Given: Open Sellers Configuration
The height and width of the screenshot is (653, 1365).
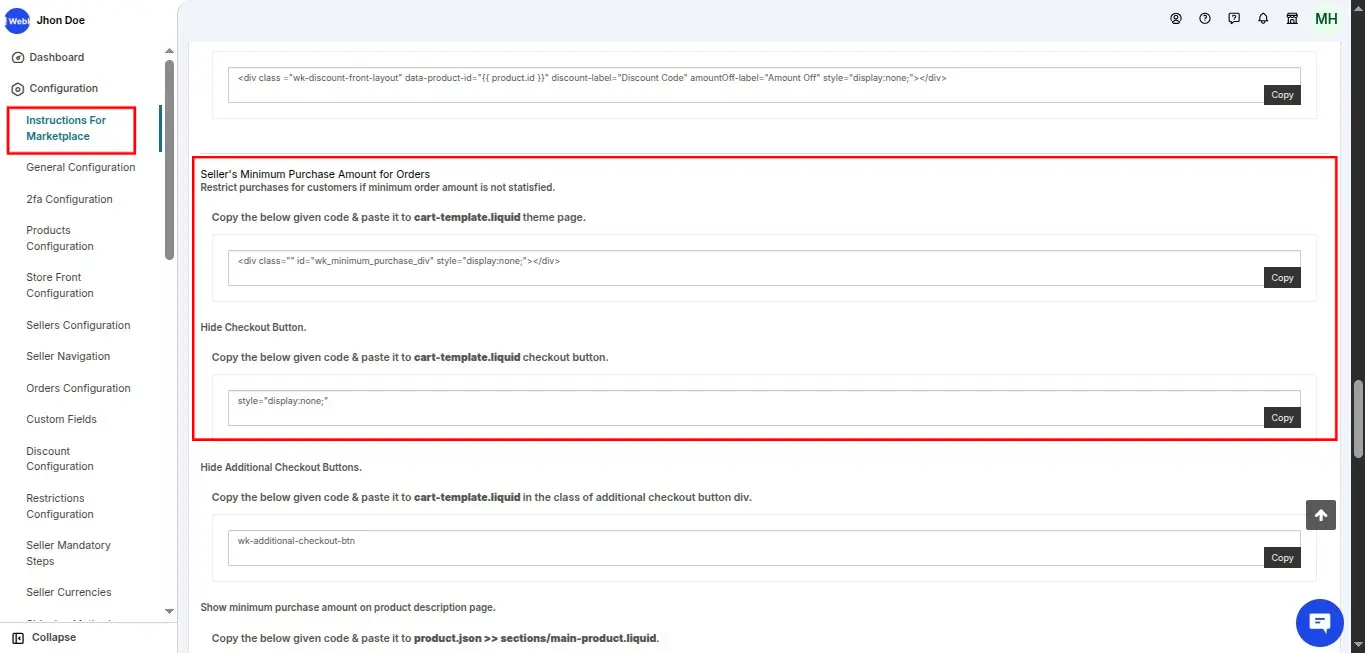Looking at the screenshot, I should [78, 325].
